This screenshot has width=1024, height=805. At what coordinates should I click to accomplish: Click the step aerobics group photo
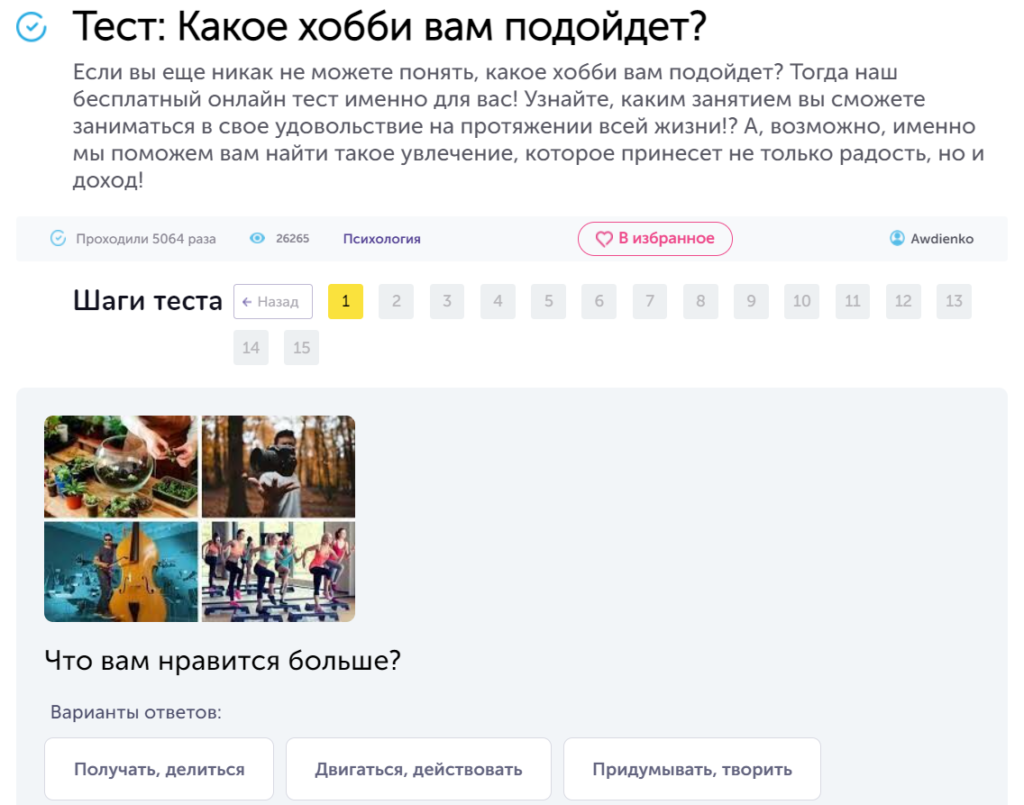pyautogui.click(x=278, y=571)
